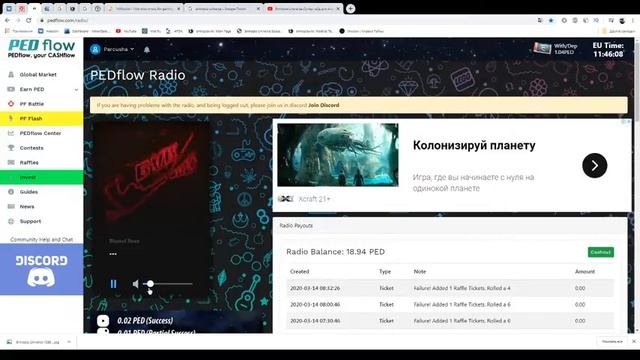
Task: Open Support page
Action: (30, 221)
